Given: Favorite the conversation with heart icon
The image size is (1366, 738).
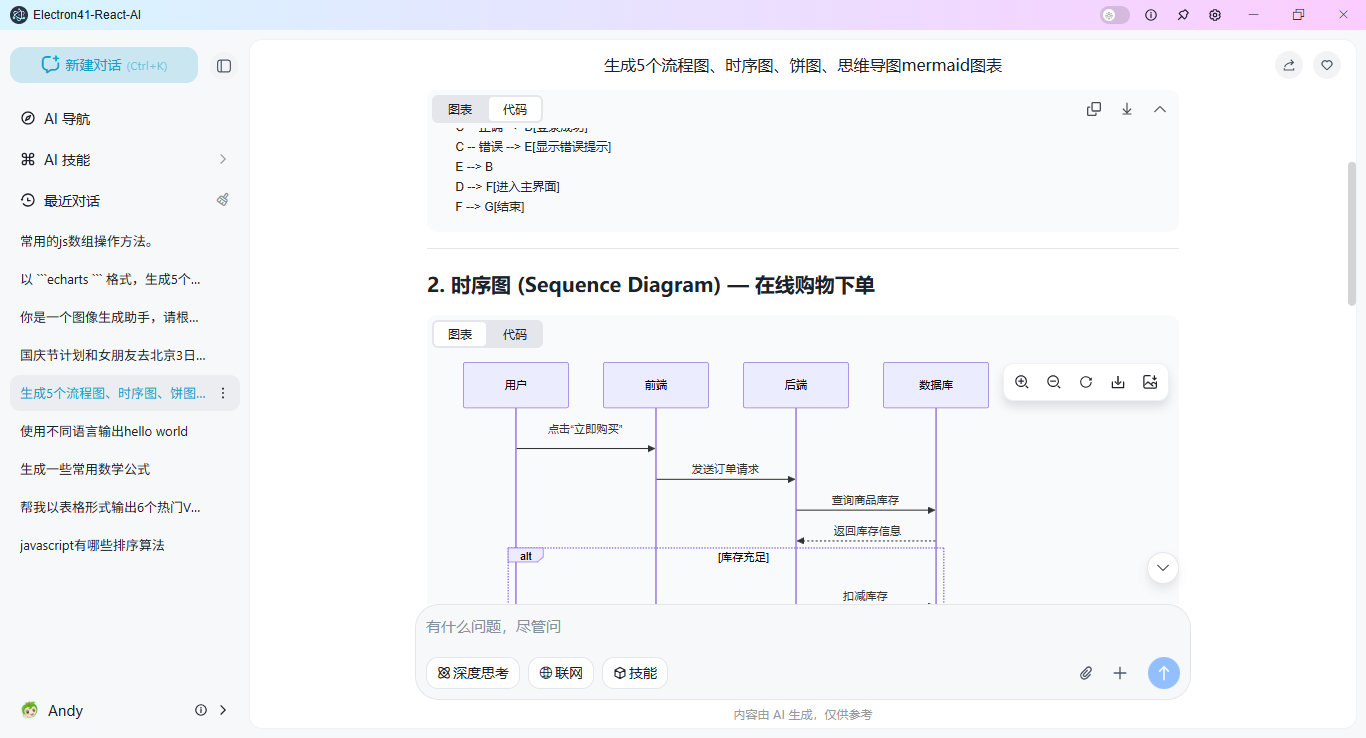Looking at the screenshot, I should (1327, 65).
